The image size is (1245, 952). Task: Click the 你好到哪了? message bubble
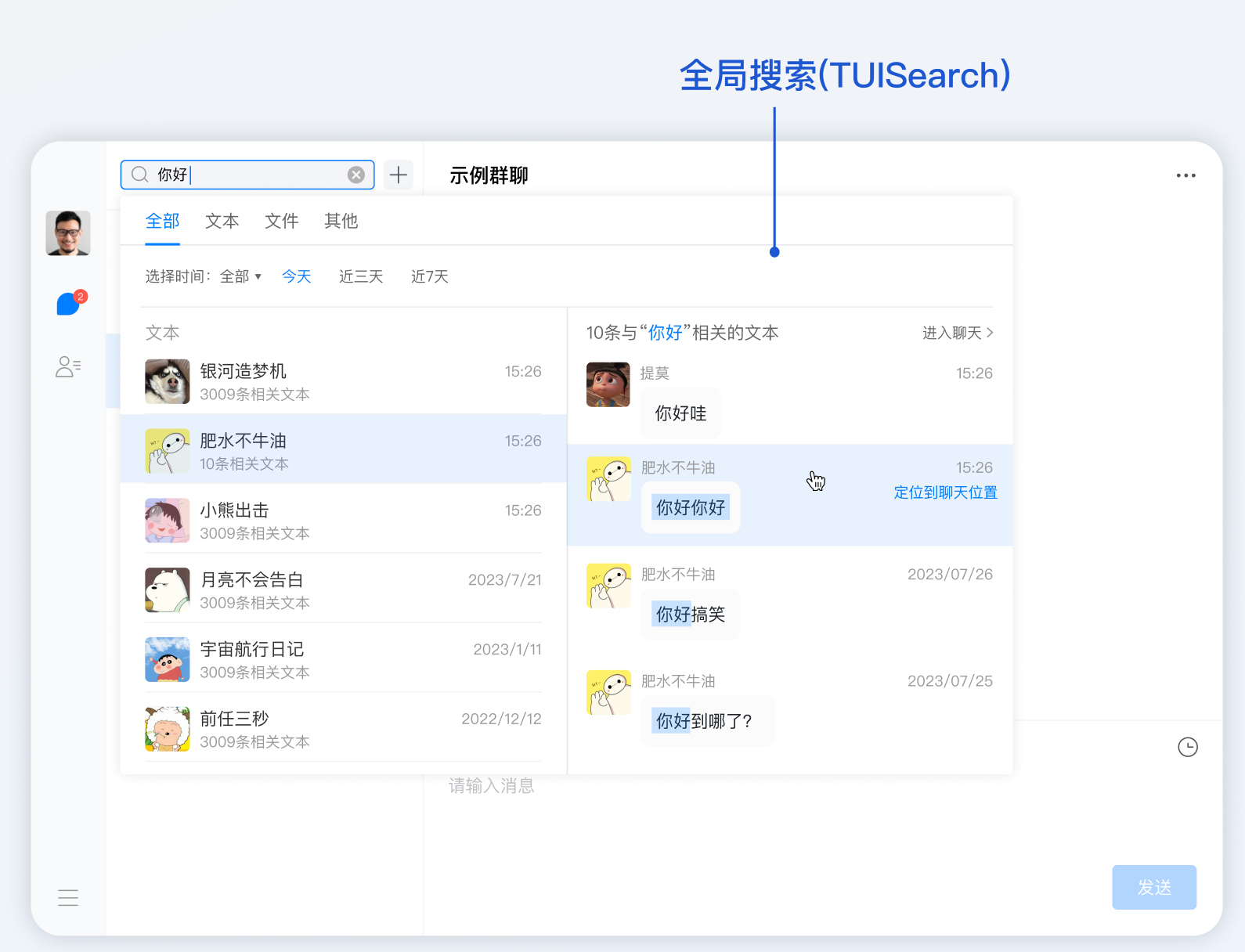click(x=708, y=721)
